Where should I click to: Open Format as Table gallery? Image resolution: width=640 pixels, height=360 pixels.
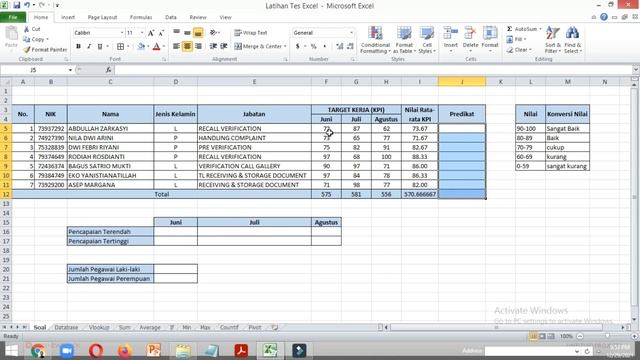pos(404,40)
